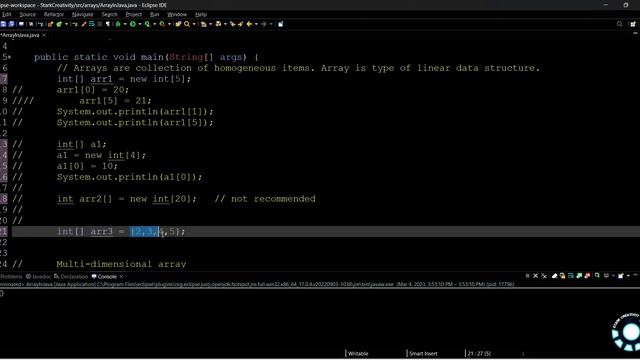Click Display Selected Console monitor icon
The image size is (640, 360).
[607, 276]
